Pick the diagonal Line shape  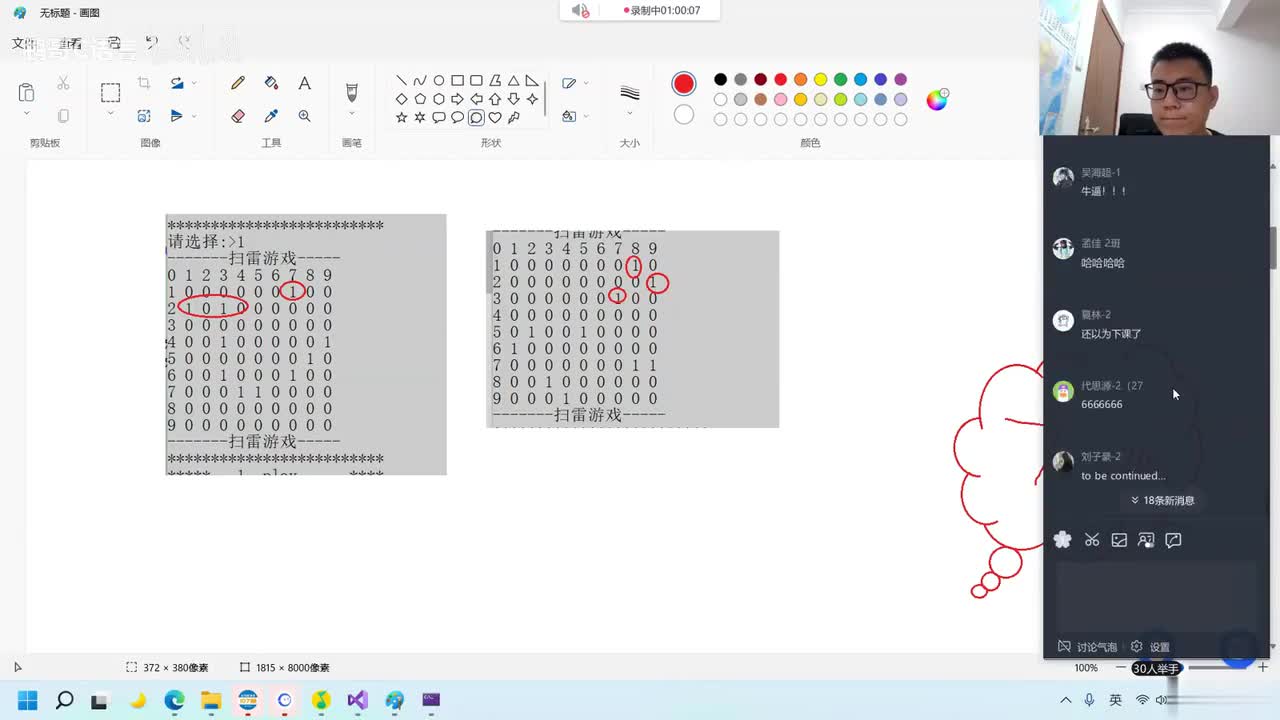click(x=401, y=81)
